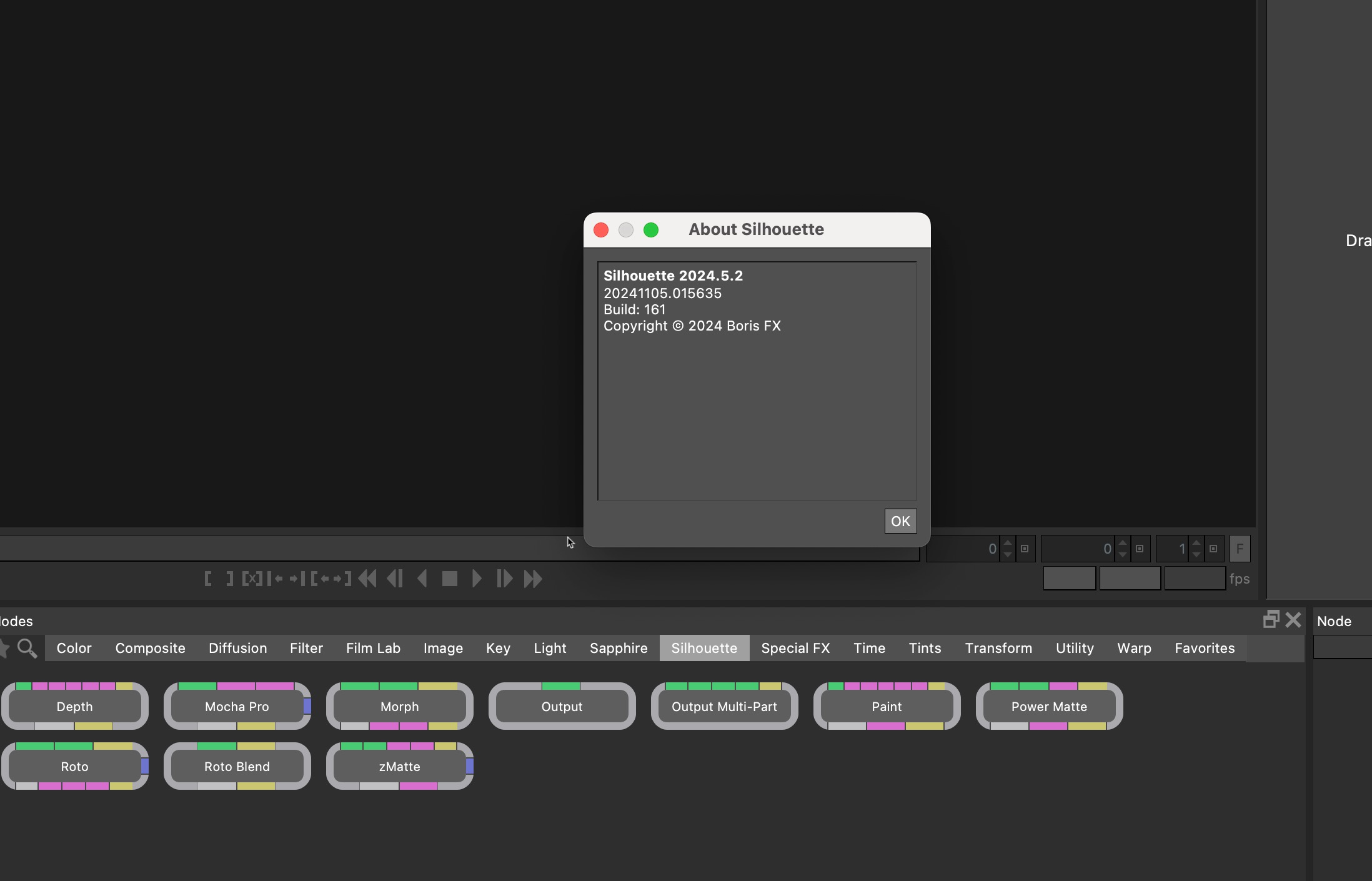1372x881 pixels.
Task: Click the small square beside the field showing 1
Action: (x=1213, y=549)
